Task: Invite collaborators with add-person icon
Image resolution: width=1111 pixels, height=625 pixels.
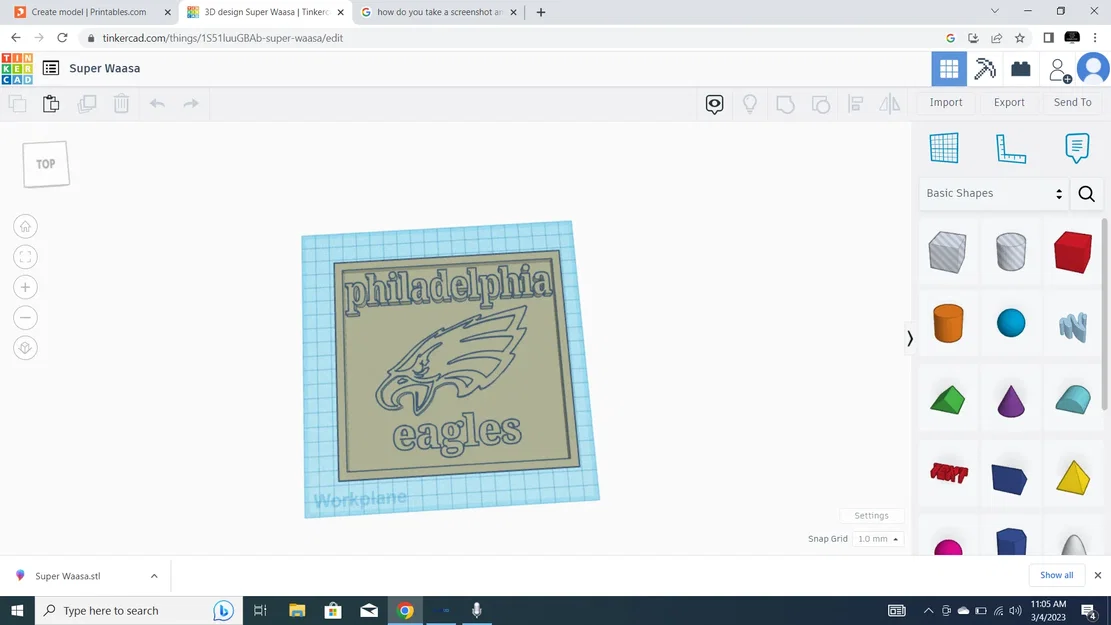Action: 1059,70
